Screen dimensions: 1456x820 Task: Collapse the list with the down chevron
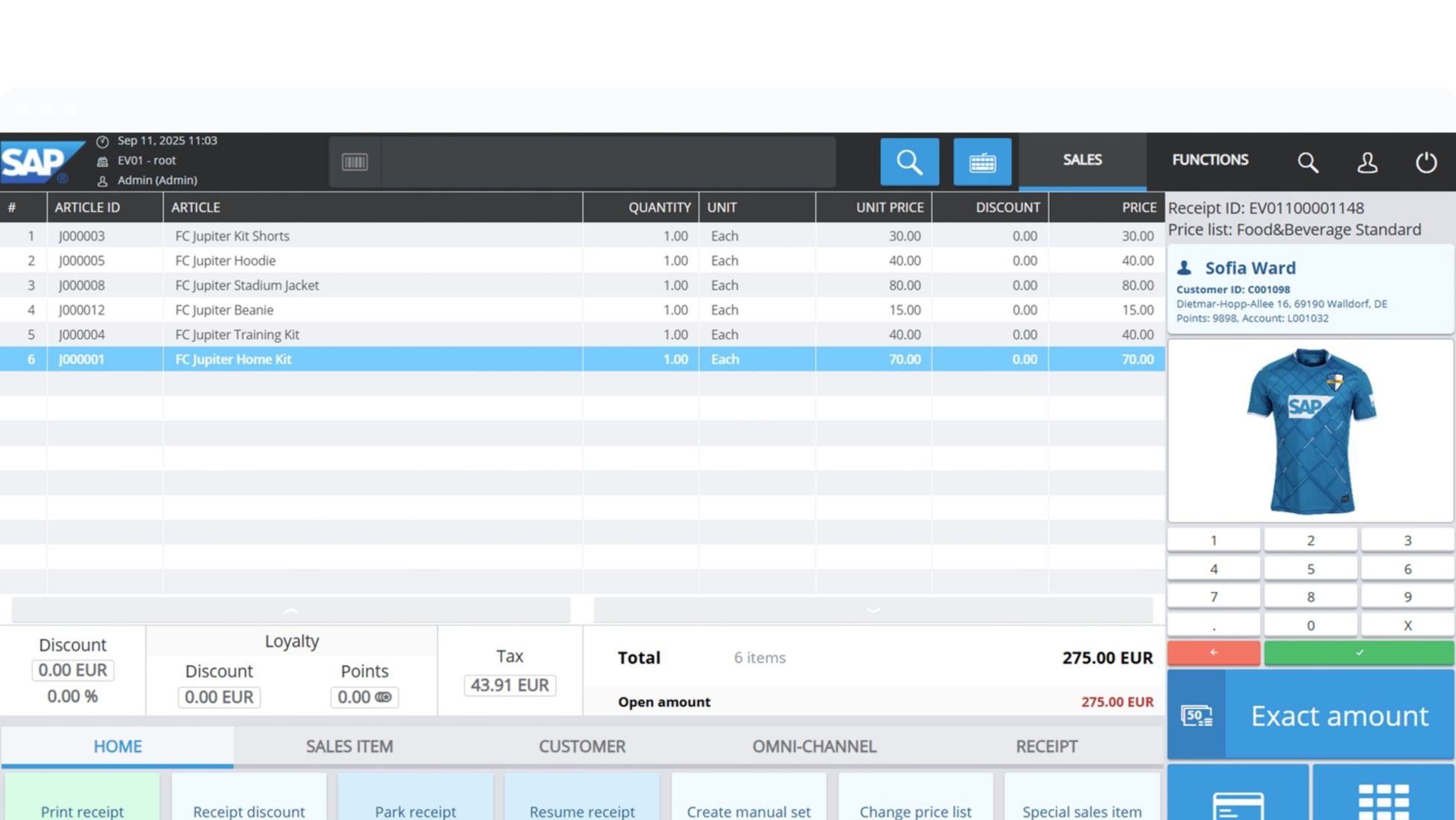tap(873, 610)
